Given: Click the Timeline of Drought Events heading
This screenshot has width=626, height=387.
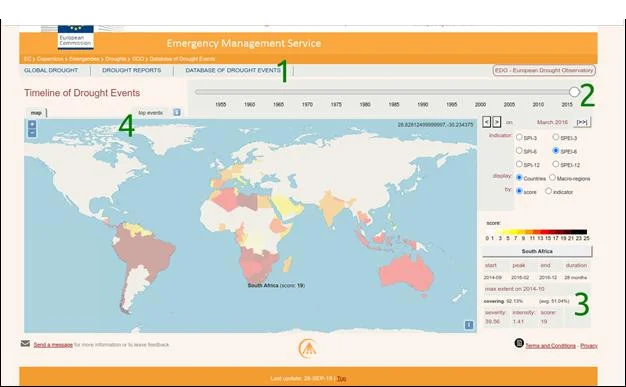Looking at the screenshot, I should click(82, 93).
